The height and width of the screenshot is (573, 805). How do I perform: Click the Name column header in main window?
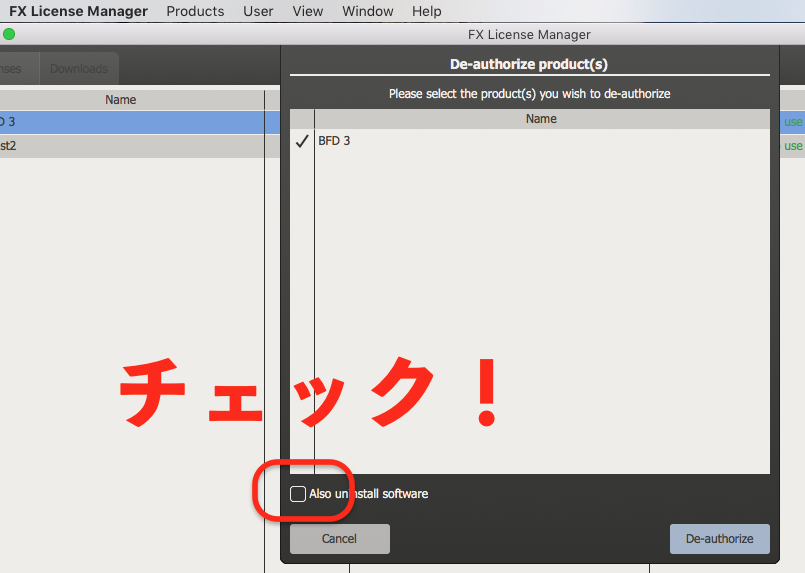(x=121, y=100)
